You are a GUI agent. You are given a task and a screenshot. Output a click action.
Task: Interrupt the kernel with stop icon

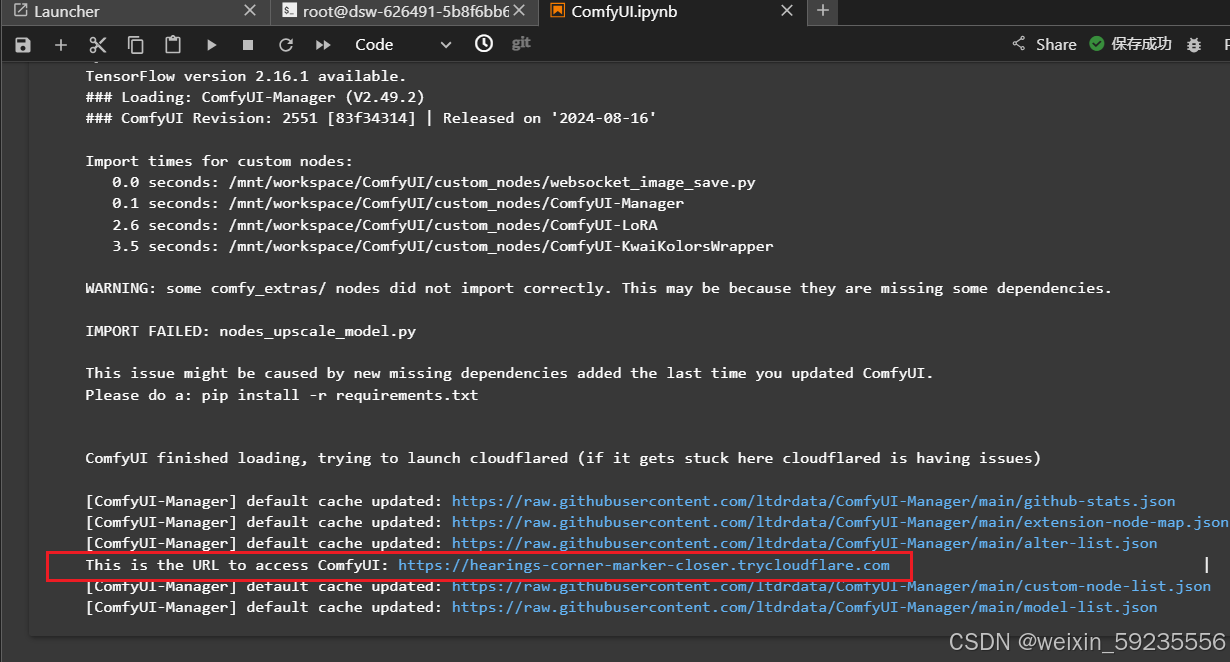(x=248, y=45)
